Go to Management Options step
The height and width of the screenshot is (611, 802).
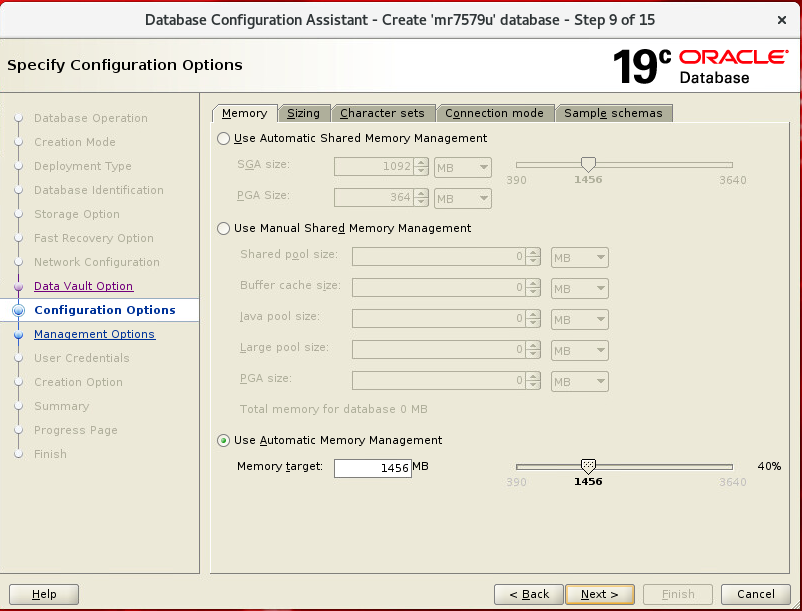[x=95, y=334]
